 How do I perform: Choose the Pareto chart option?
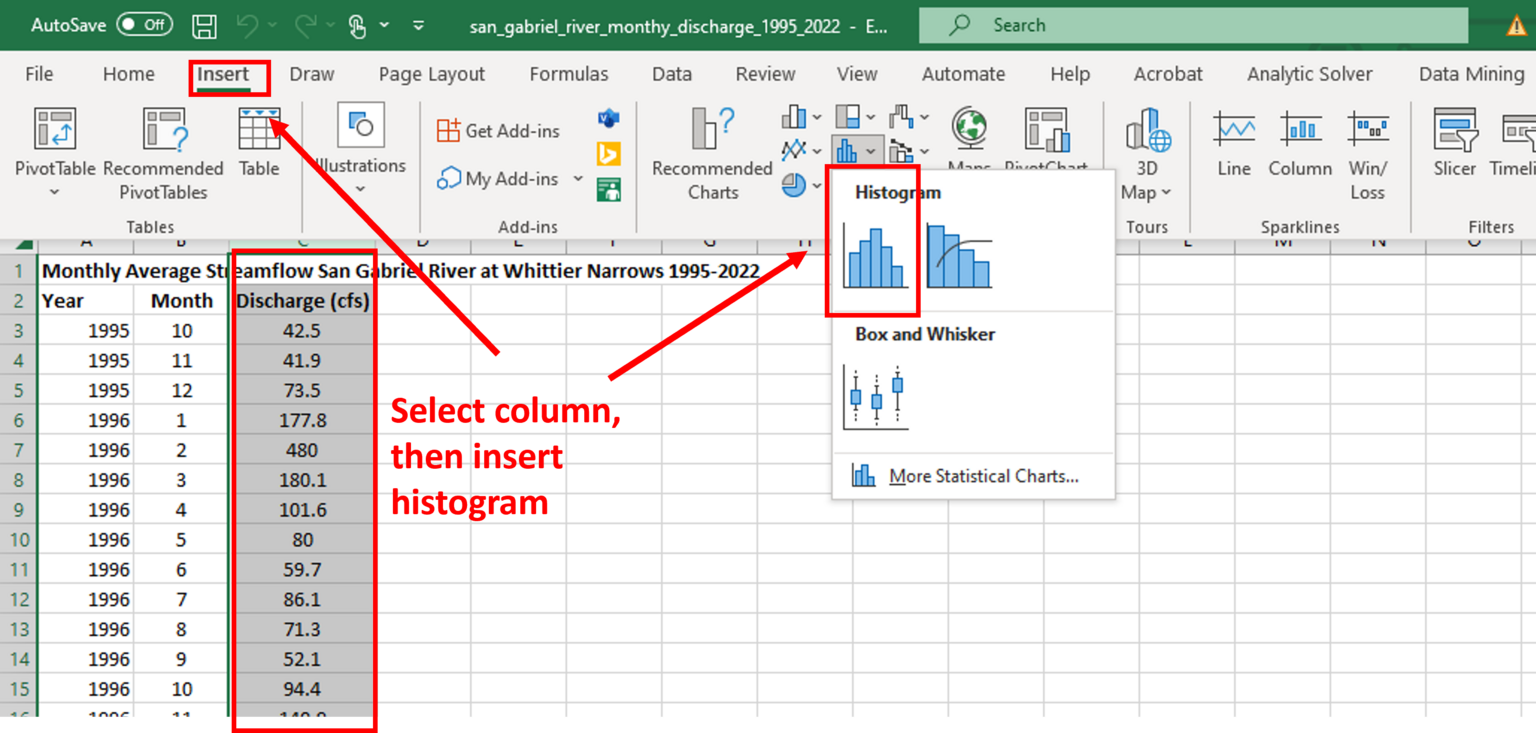959,258
